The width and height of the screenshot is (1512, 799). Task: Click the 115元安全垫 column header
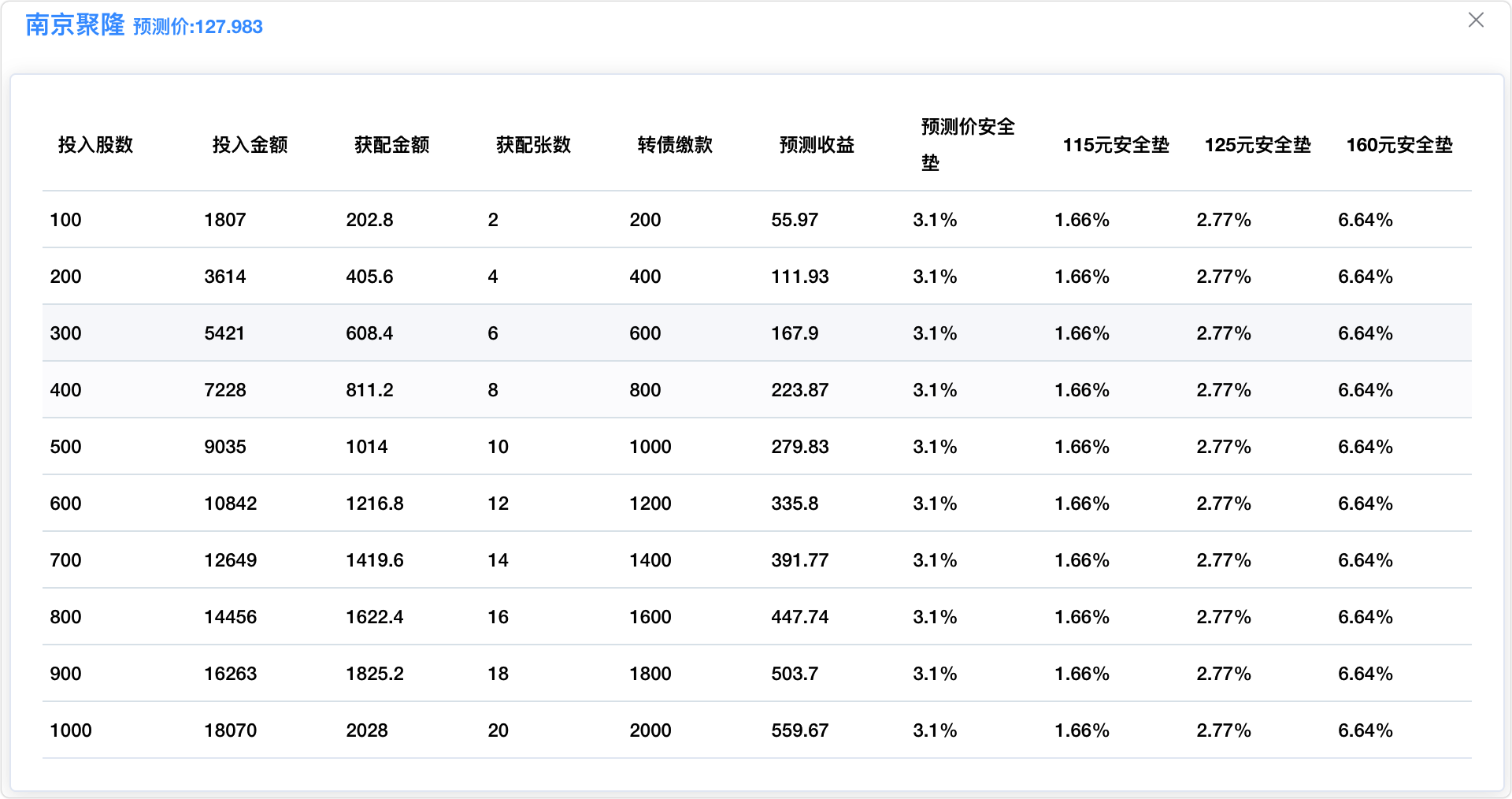point(1116,145)
